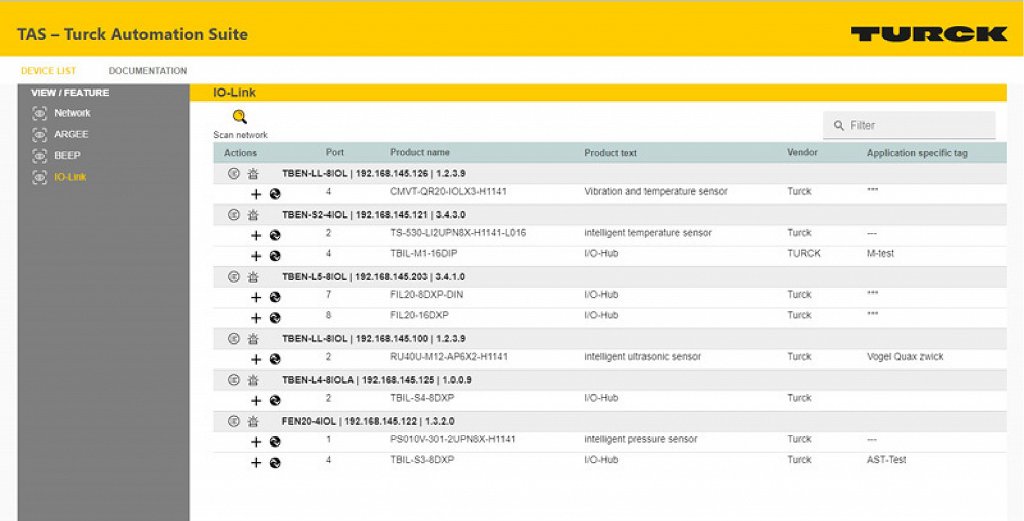The height and width of the screenshot is (521, 1024).
Task: Select the Device List tab
Action: coord(48,71)
